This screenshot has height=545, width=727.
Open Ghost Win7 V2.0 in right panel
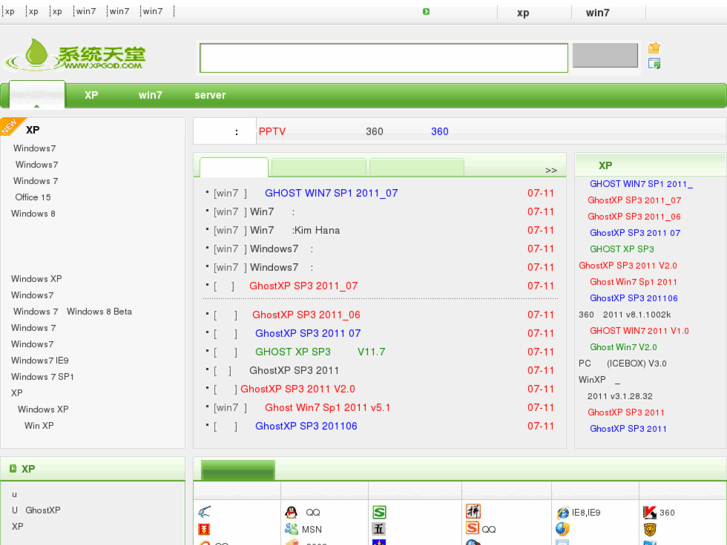[x=623, y=347]
